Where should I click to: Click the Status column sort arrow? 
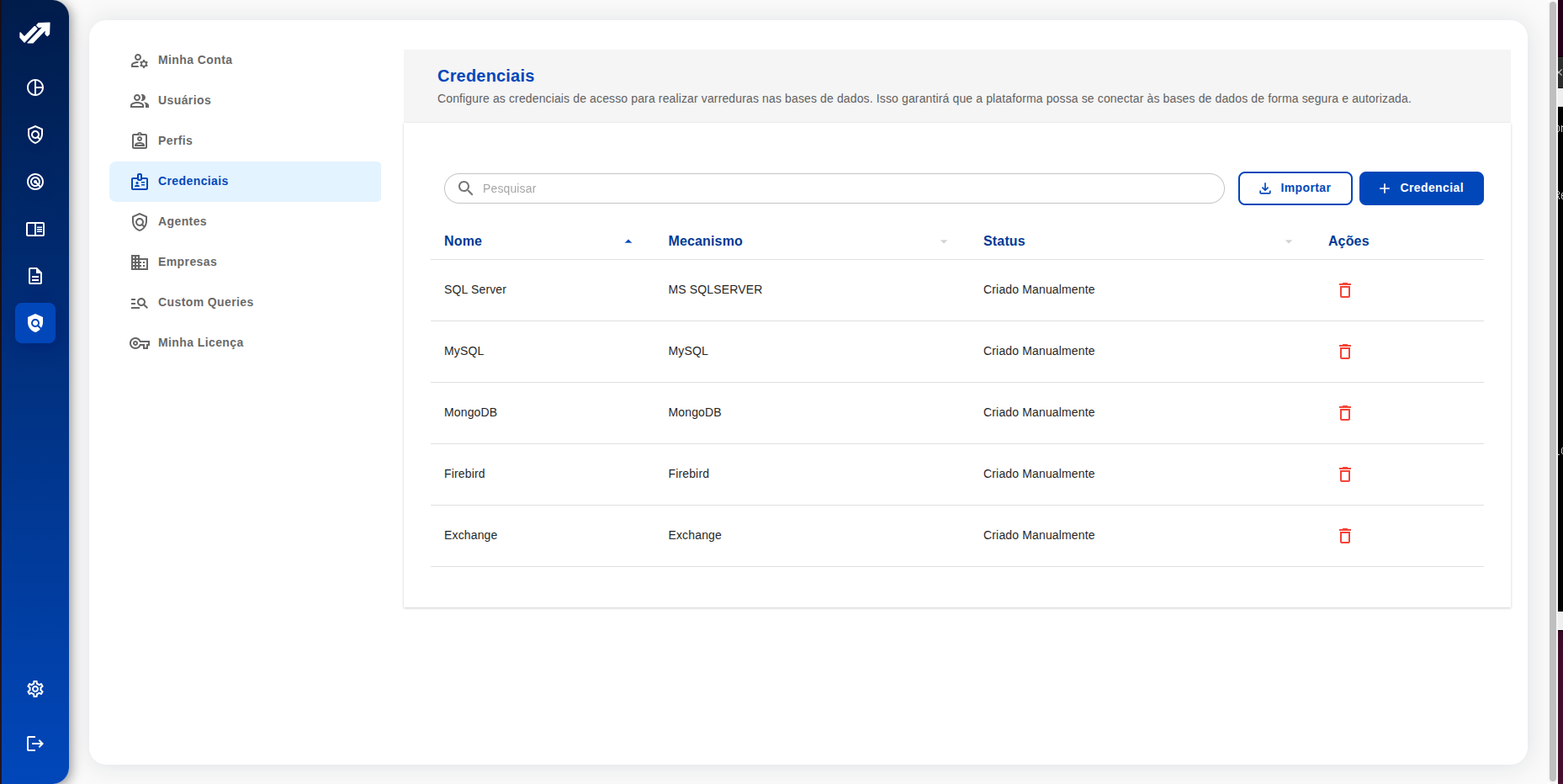1288,241
